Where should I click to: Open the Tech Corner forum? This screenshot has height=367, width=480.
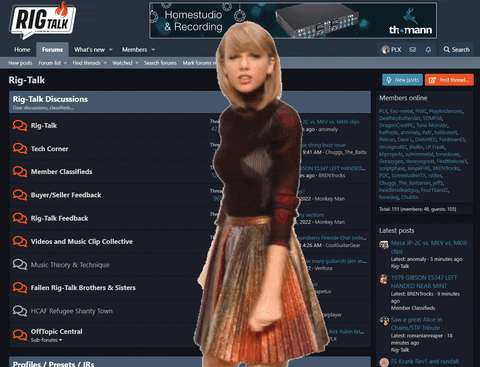pyautogui.click(x=49, y=149)
